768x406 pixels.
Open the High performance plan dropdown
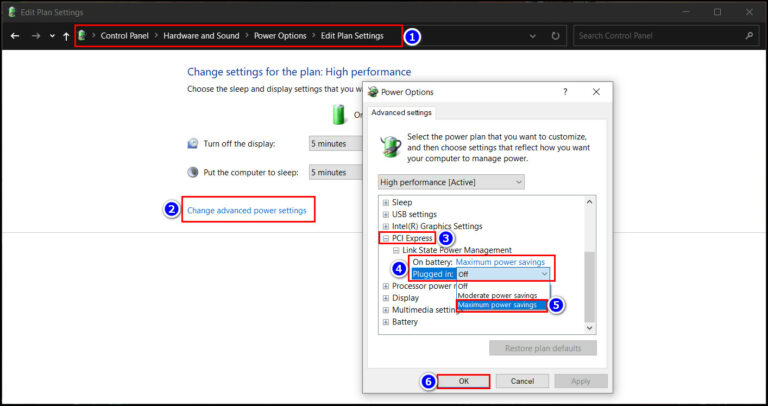[451, 182]
